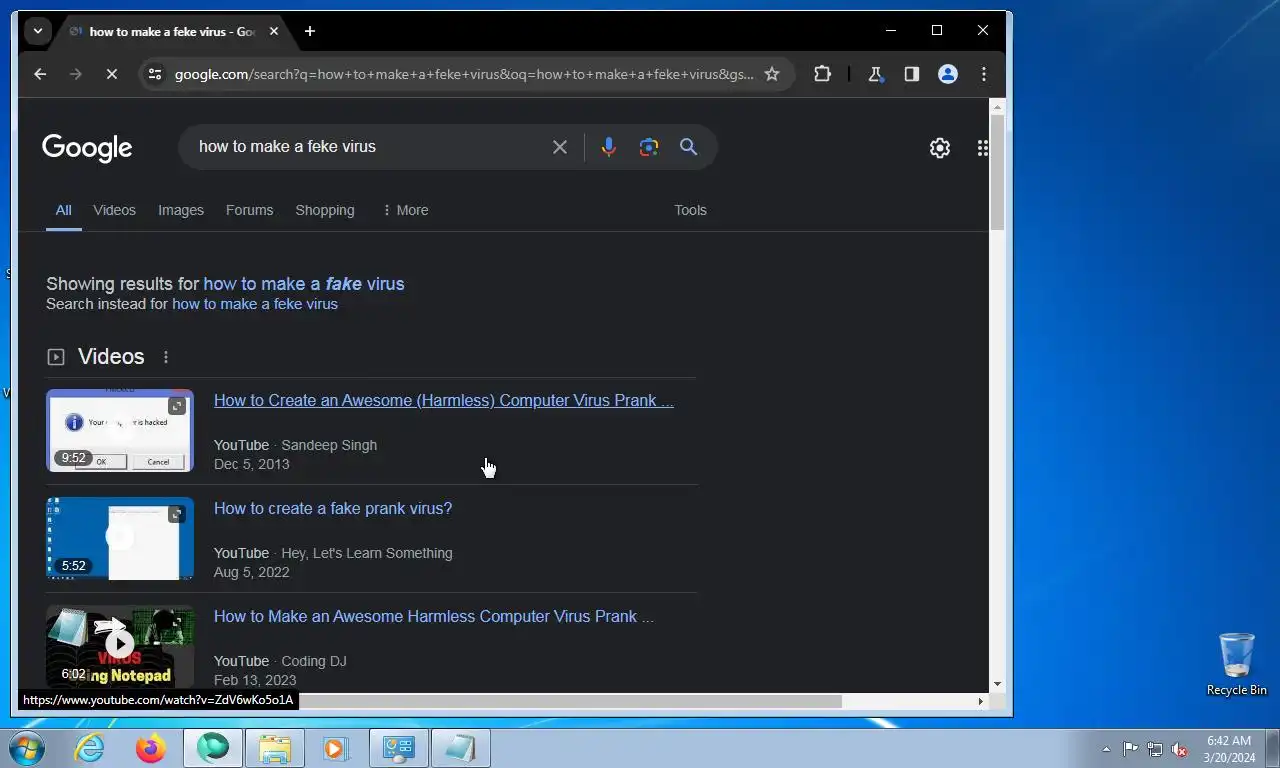
Task: Open the Chrome profile avatar
Action: (948, 74)
